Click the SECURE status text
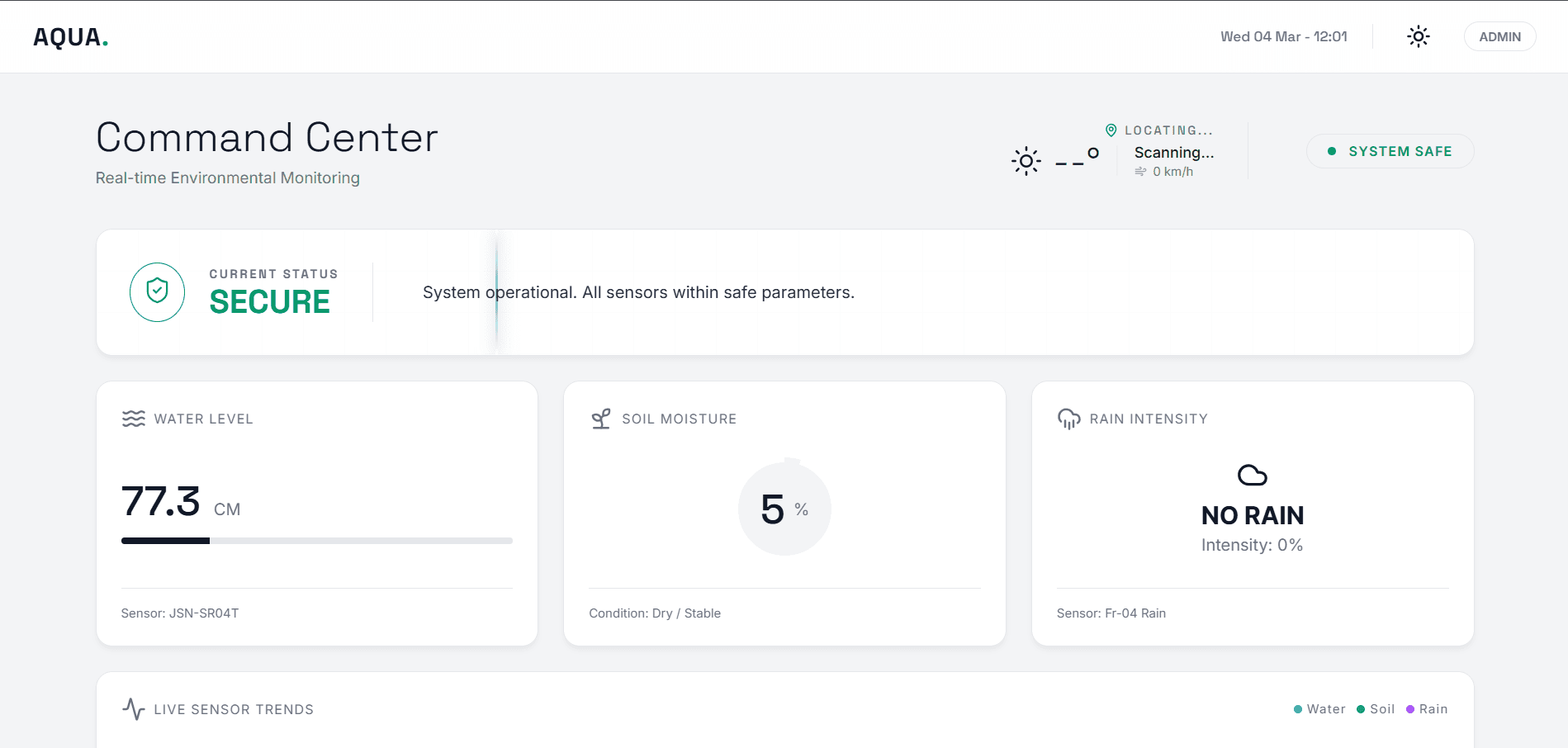This screenshot has height=748, width=1568. click(270, 302)
